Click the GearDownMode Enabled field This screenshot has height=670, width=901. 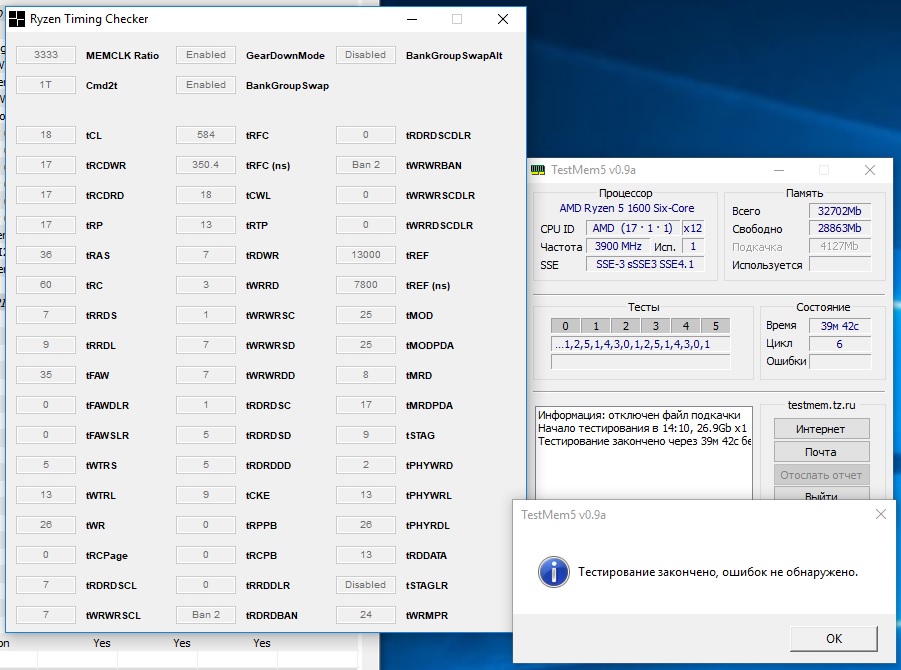click(206, 55)
